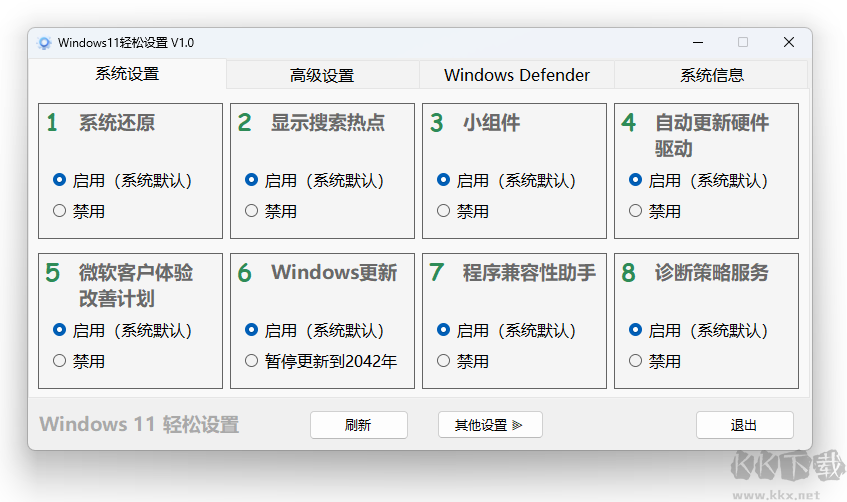Open the 系统信息 tab

pyautogui.click(x=711, y=75)
